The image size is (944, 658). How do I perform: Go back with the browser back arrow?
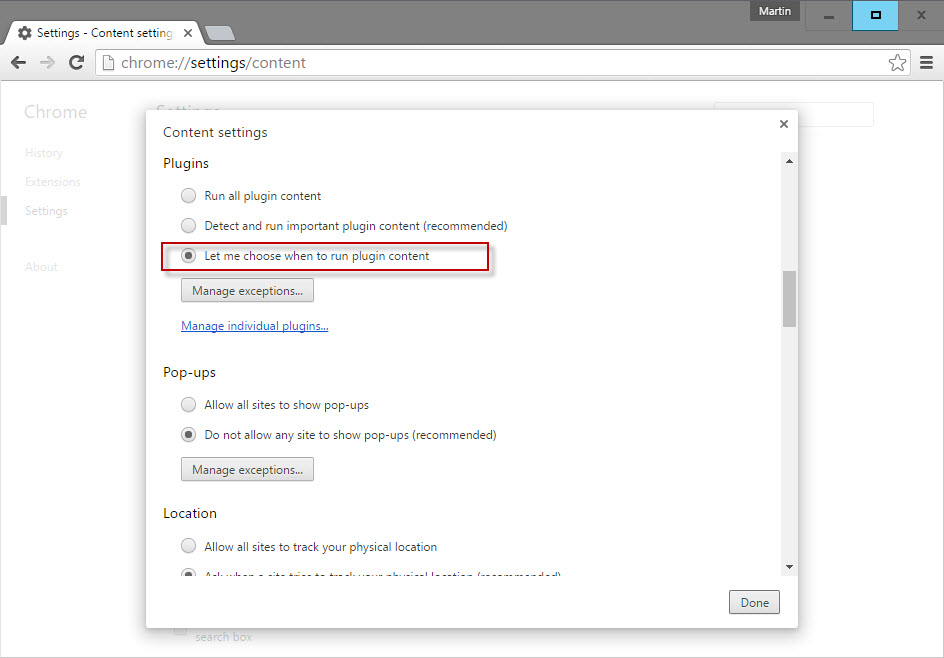[19, 63]
